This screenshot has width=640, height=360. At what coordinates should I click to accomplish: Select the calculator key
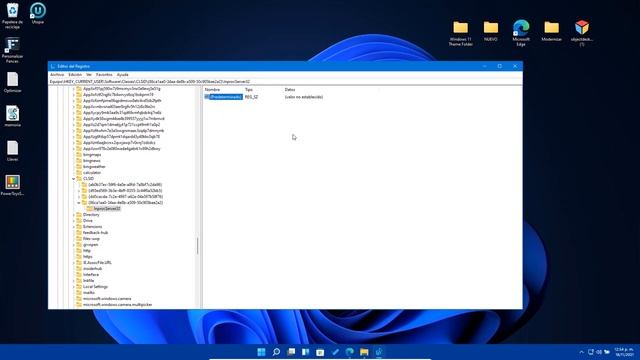(x=92, y=173)
